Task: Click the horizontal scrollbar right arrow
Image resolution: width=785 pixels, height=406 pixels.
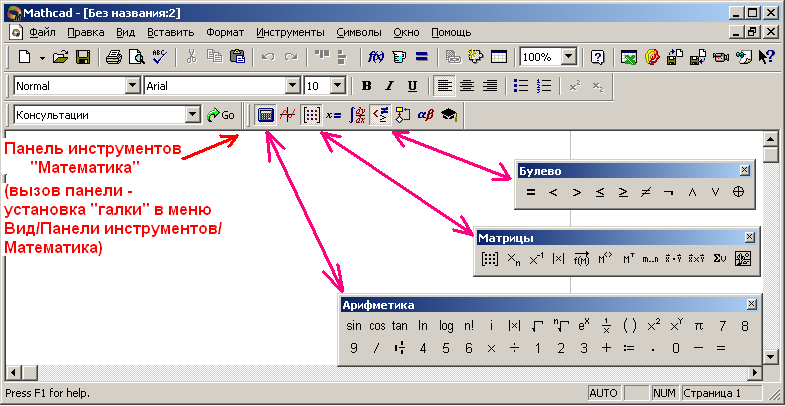Action: point(754,372)
